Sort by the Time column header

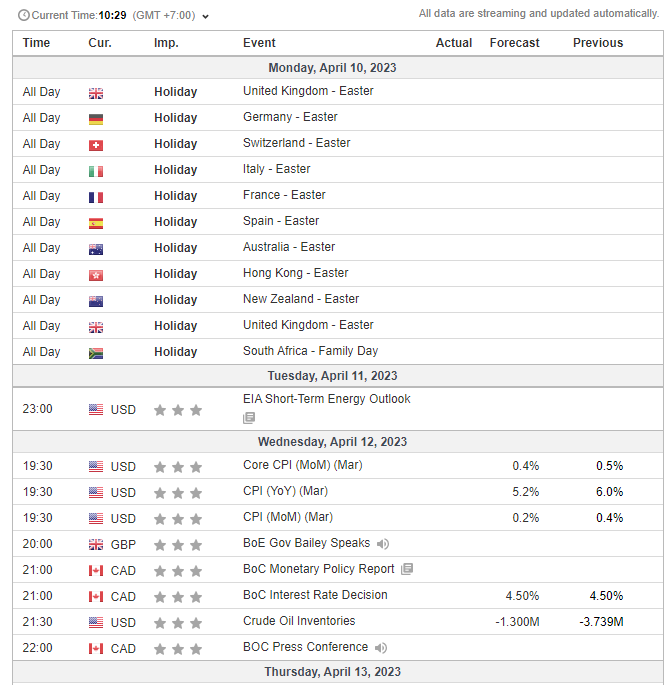coord(37,43)
